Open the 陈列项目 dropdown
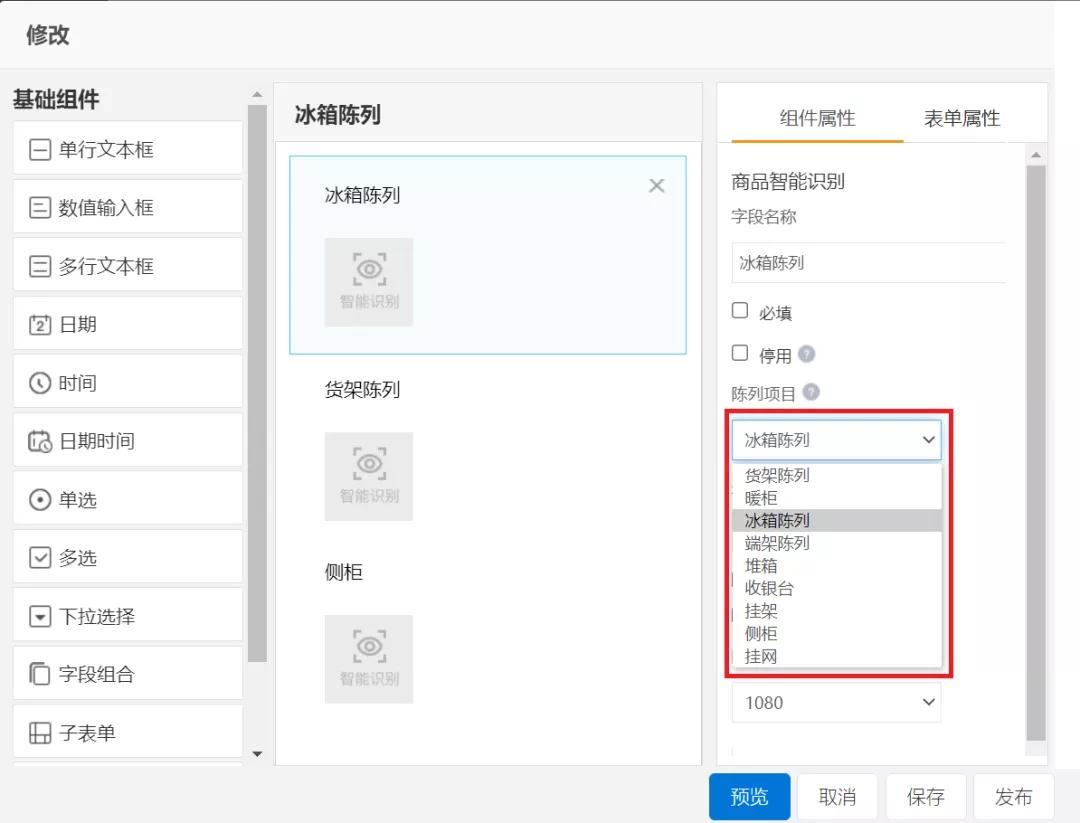This screenshot has width=1080, height=823. (836, 440)
